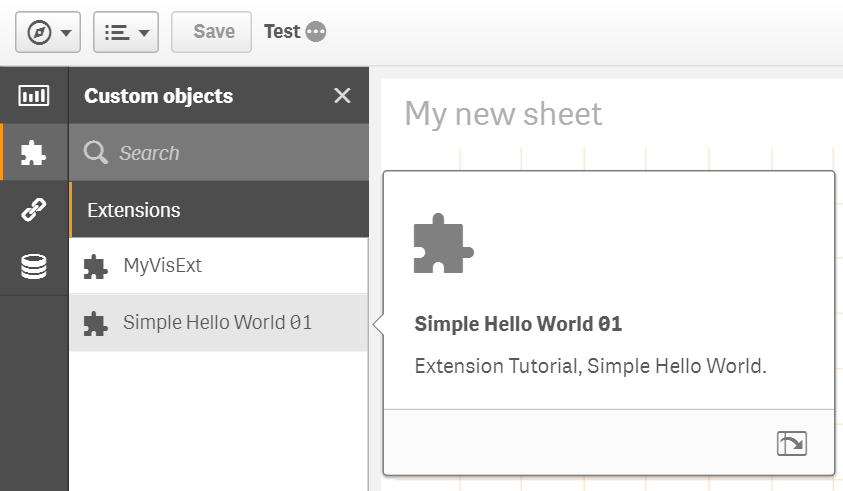Select the Custom objects puzzle sidebar icon
The height and width of the screenshot is (491, 843).
pos(34,152)
